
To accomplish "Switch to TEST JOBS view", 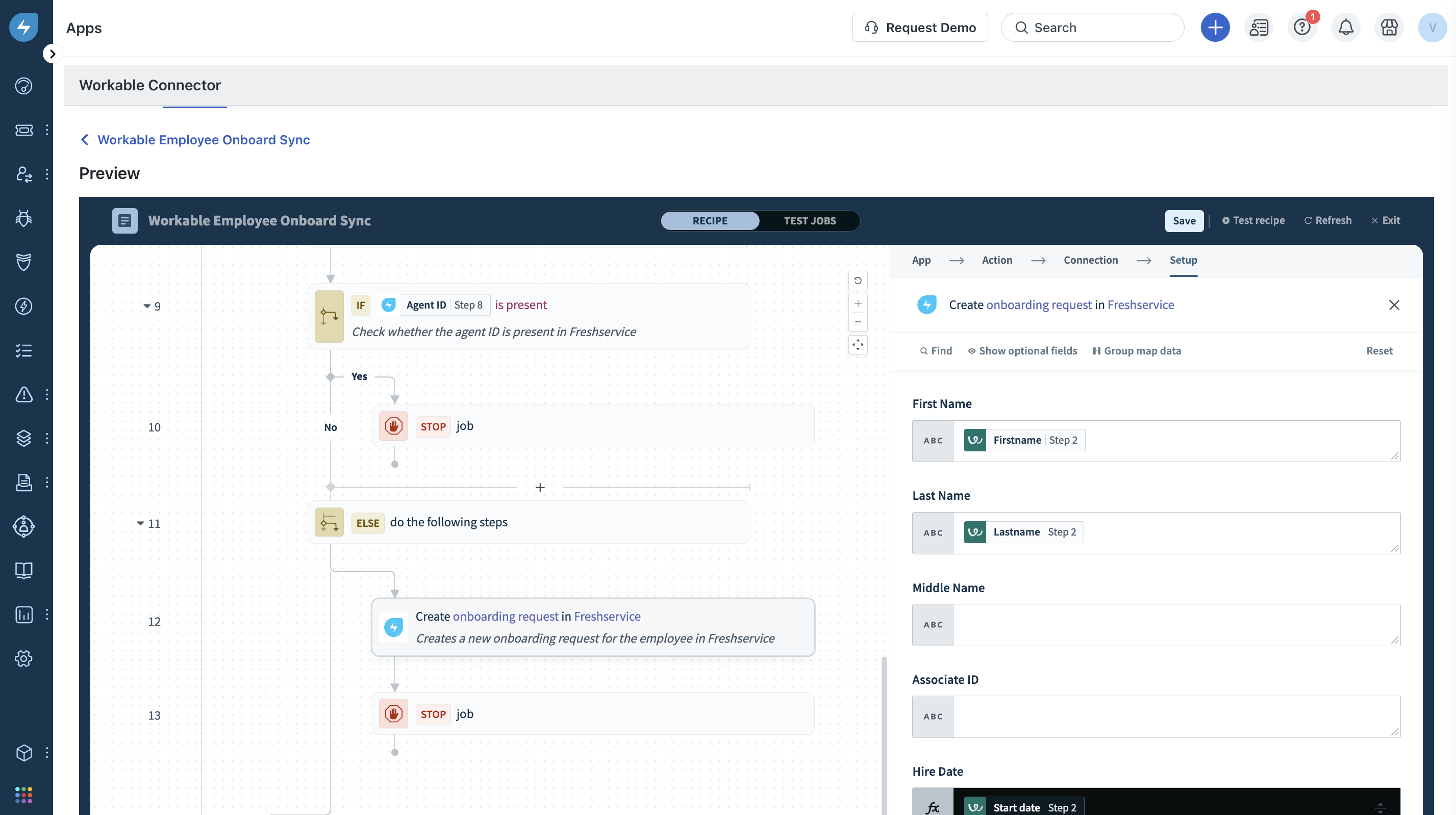I will [x=810, y=220].
